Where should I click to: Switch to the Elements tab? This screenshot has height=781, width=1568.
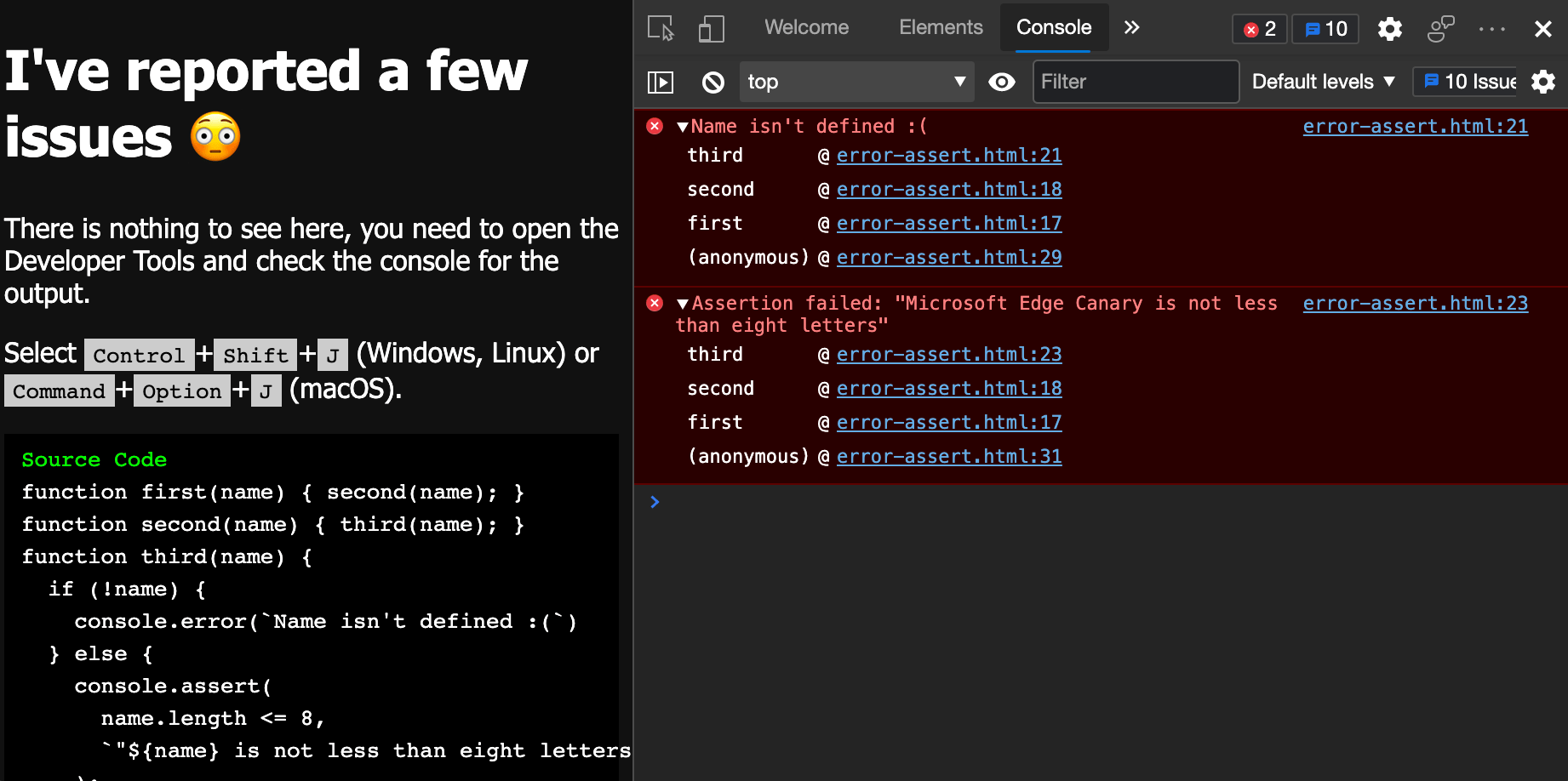[941, 26]
